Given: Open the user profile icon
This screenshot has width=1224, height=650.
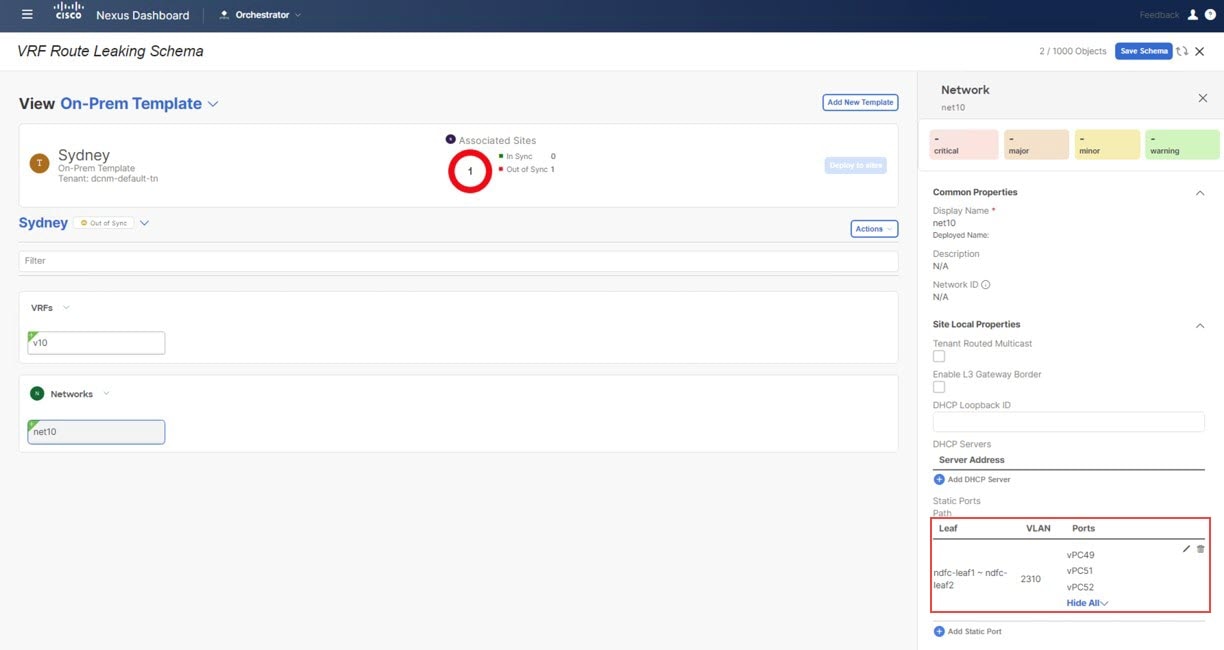Looking at the screenshot, I should [x=1193, y=15].
